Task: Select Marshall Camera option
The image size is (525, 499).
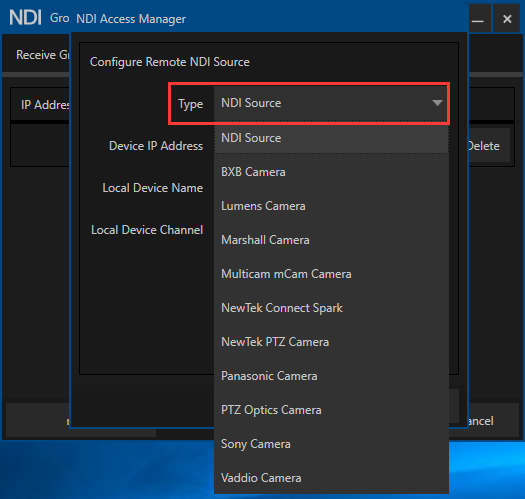Action: tap(331, 240)
